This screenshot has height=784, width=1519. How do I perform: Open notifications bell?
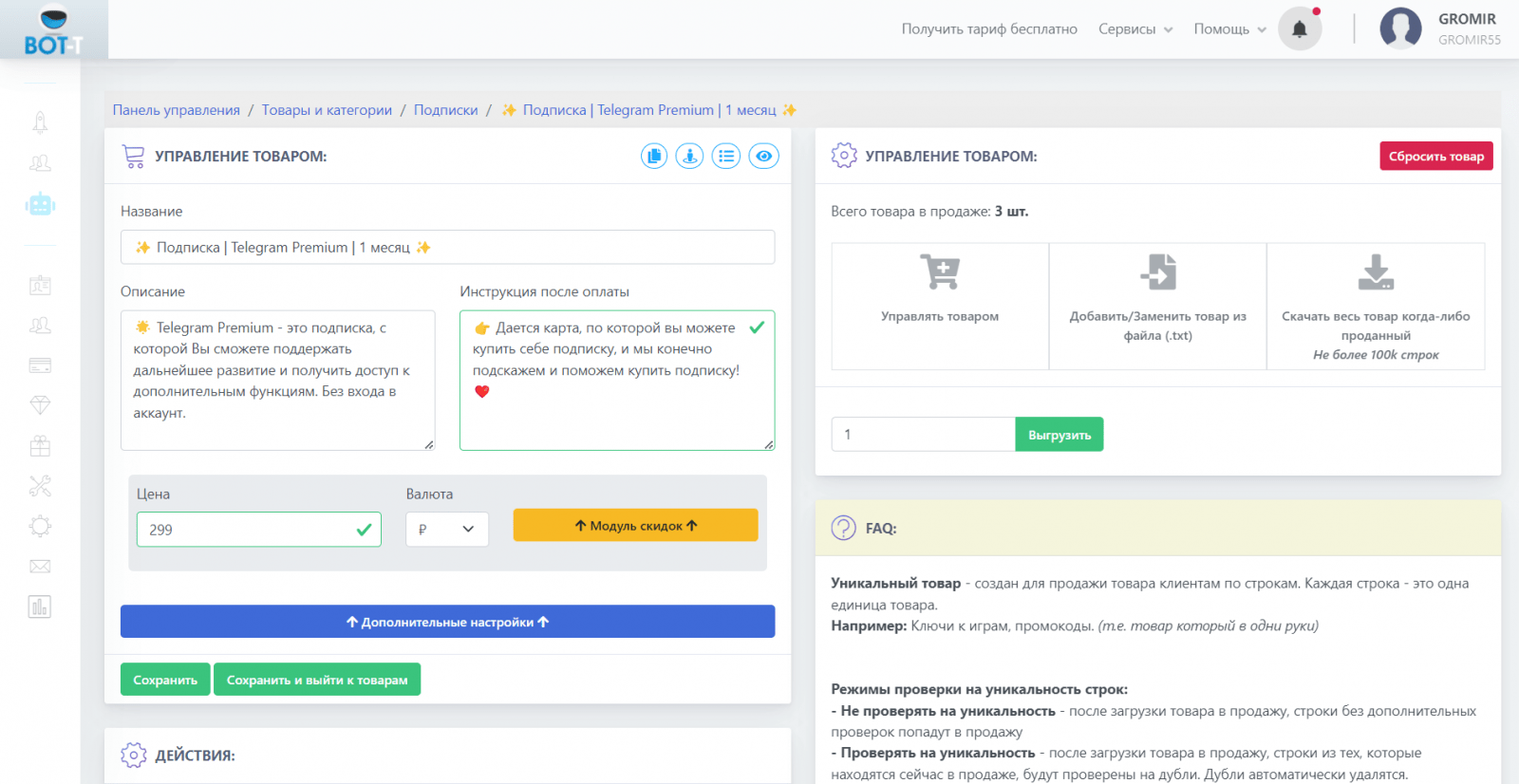1300,28
